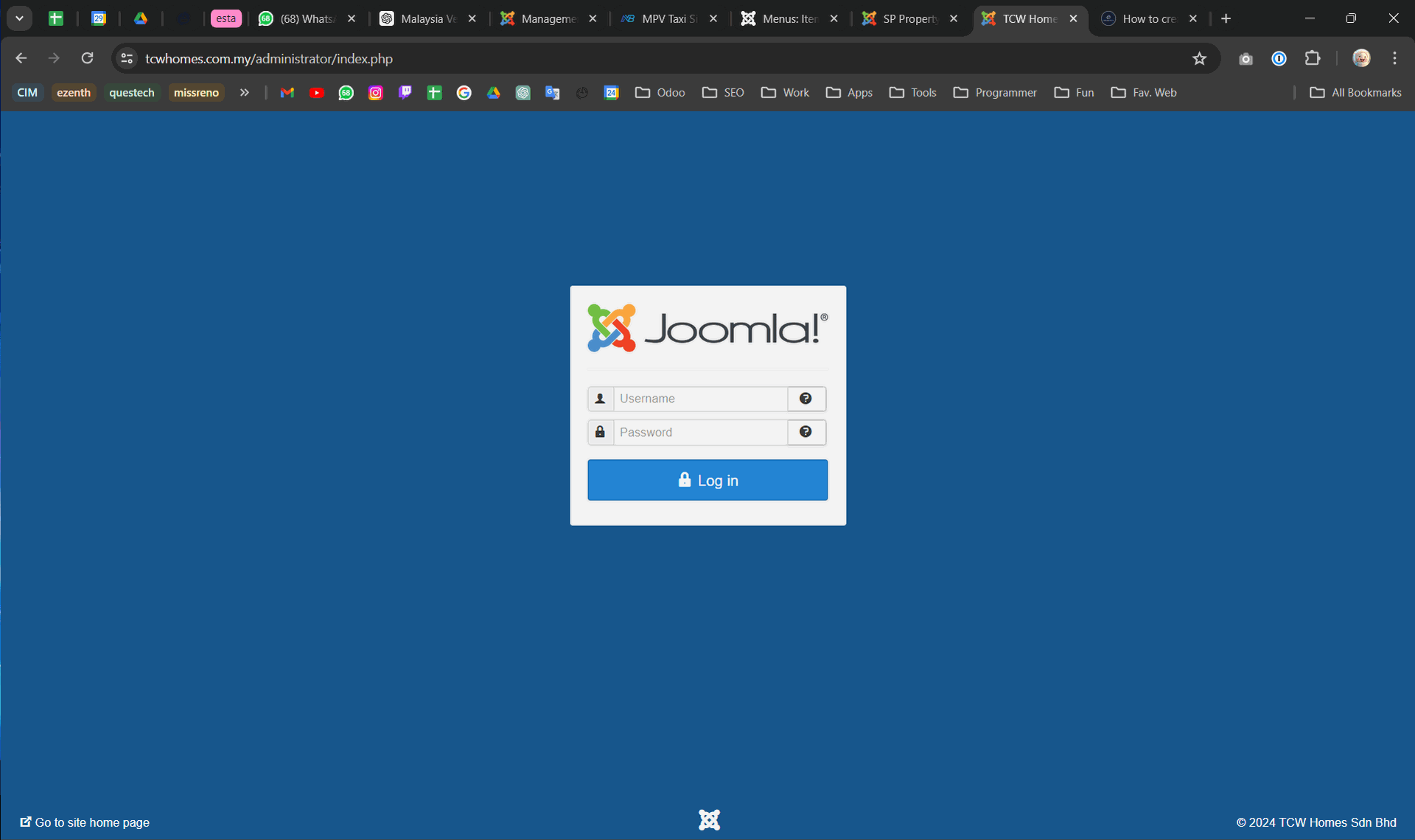Screen dimensions: 1415x840
Task: Open the green plus bookmark icon
Action: pyautogui.click(x=435, y=92)
